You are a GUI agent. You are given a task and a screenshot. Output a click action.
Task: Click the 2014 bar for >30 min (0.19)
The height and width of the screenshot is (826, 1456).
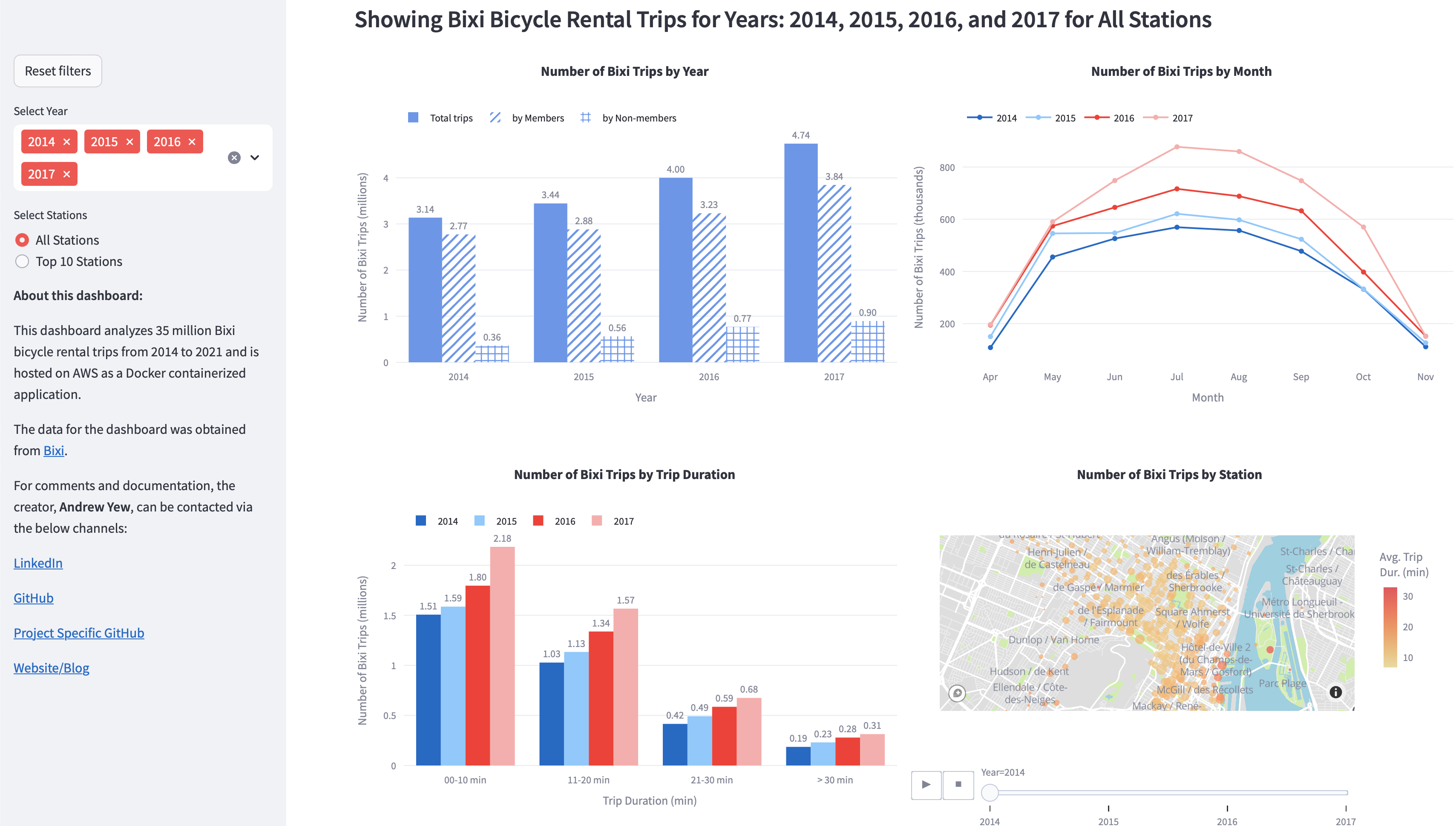tap(798, 756)
